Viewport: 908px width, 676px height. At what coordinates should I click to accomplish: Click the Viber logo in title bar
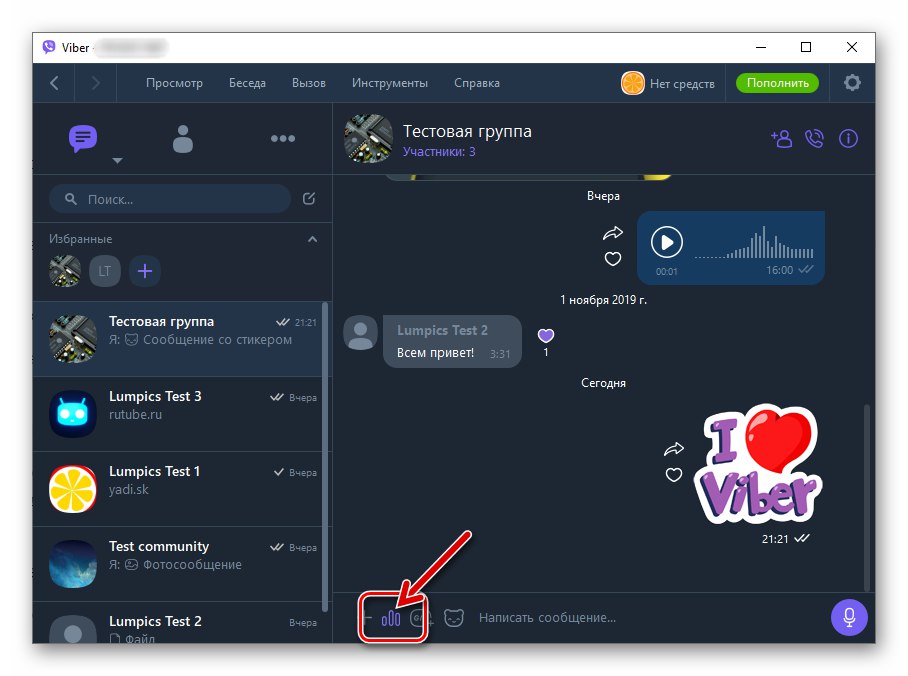tap(49, 47)
